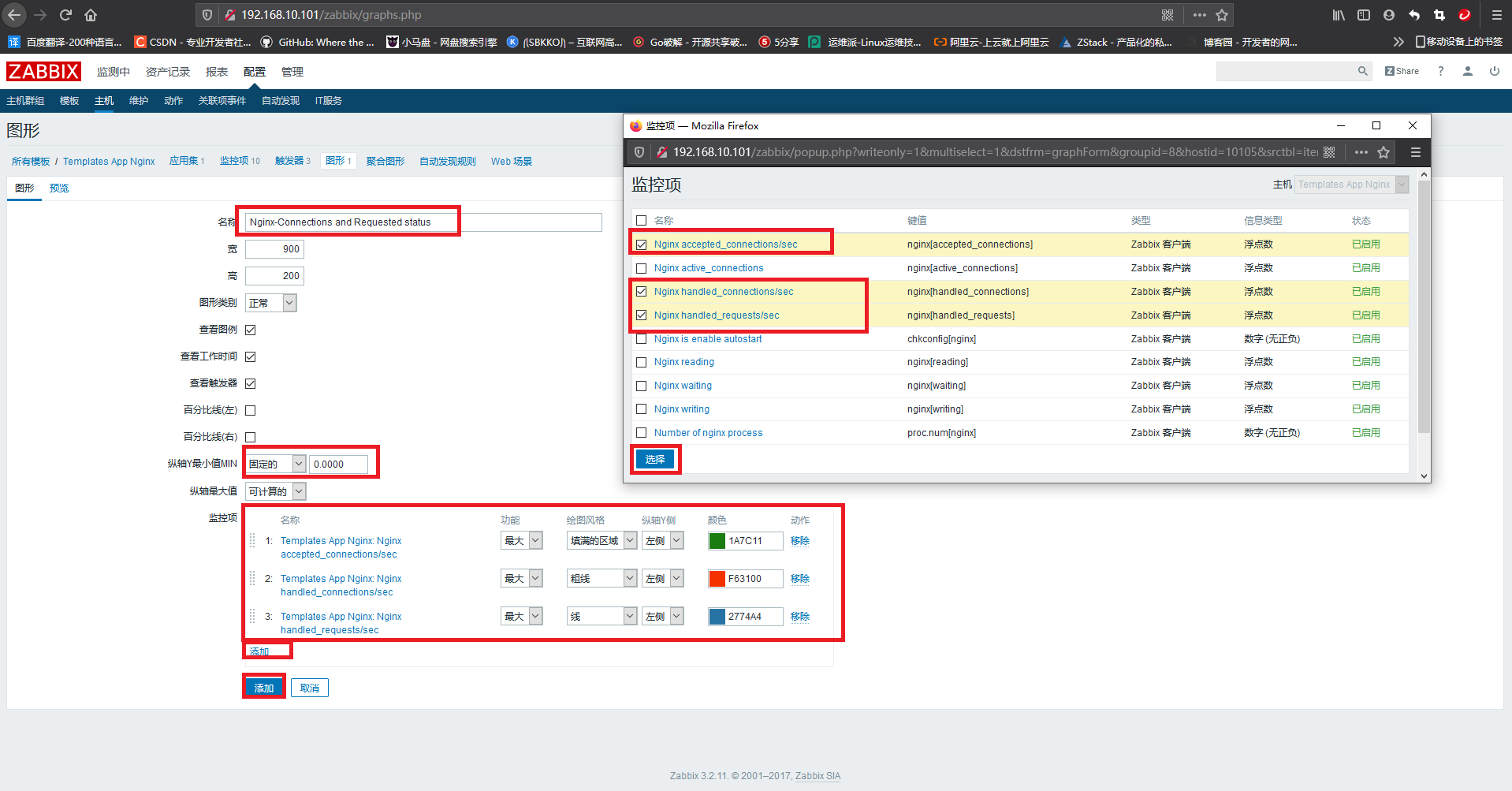
Task: Open Y axis side dropdown for handled_requests item
Action: click(662, 616)
